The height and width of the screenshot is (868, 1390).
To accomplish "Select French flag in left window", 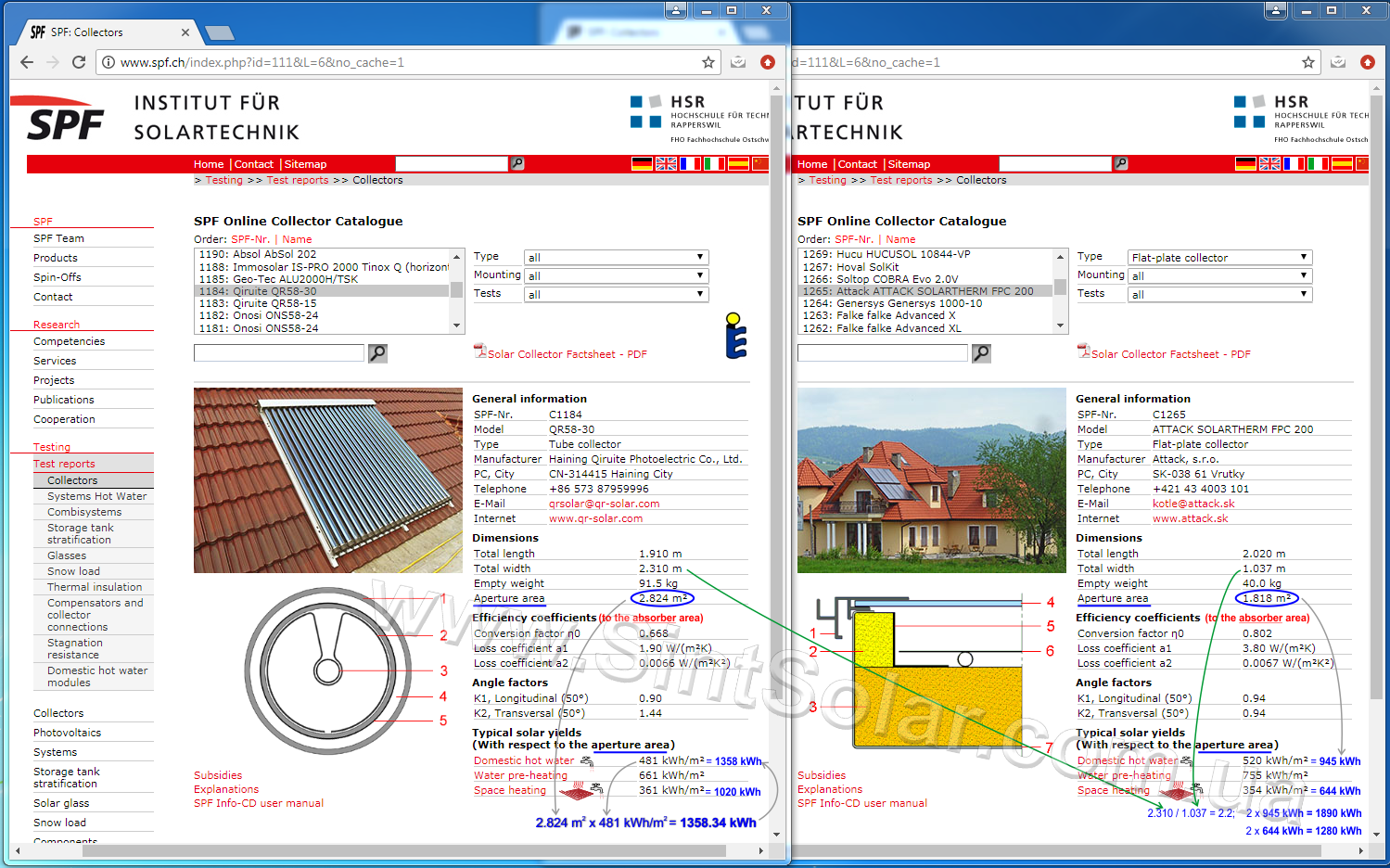I will pos(690,163).
